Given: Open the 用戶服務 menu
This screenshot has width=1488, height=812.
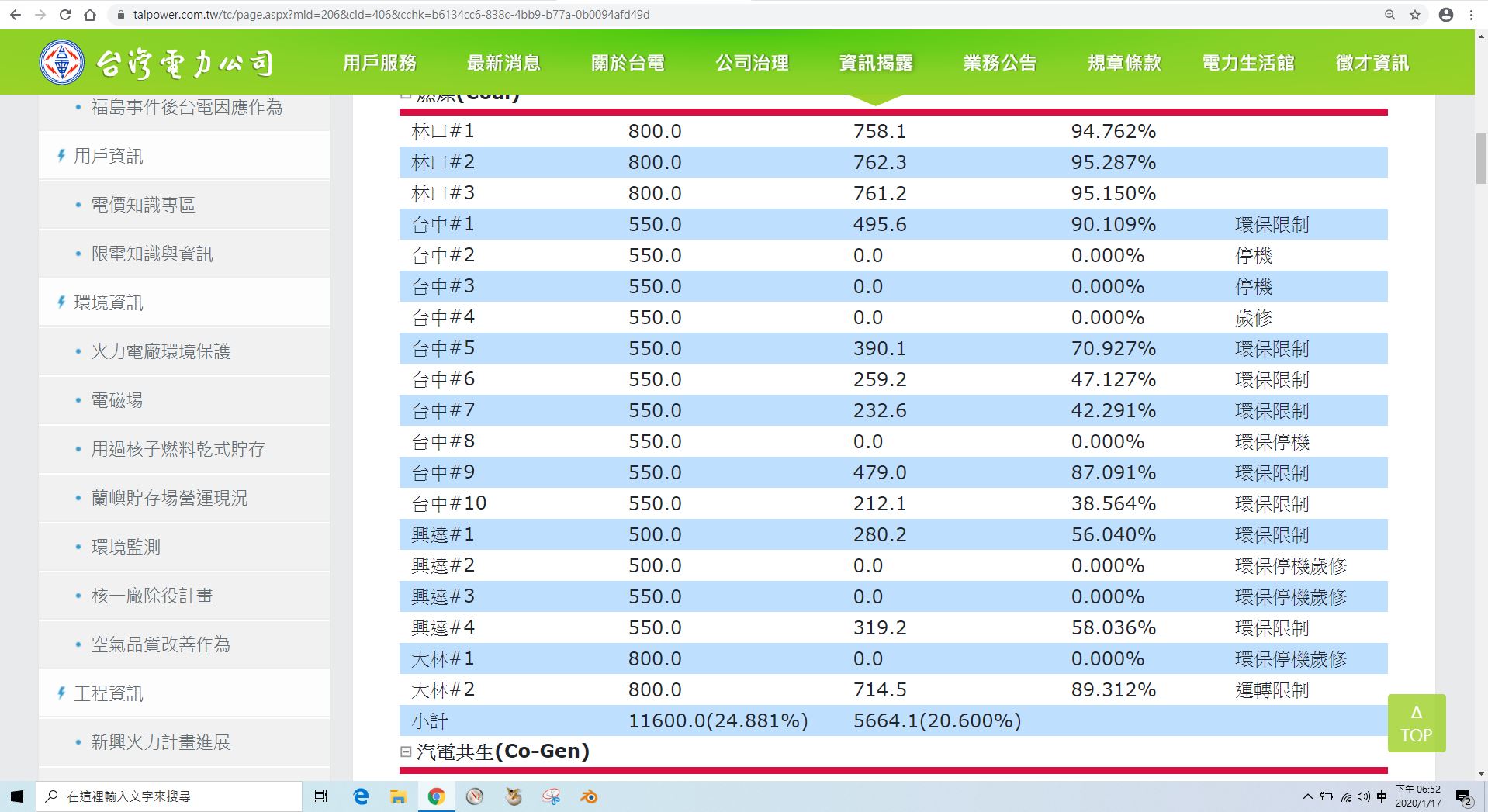Looking at the screenshot, I should click(x=379, y=63).
